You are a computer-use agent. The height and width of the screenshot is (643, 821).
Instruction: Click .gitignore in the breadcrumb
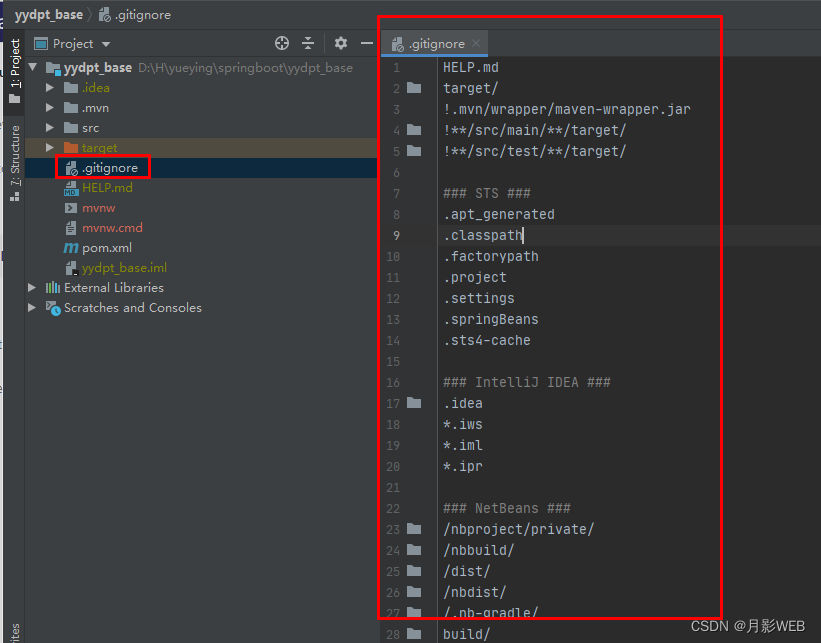pyautogui.click(x=142, y=15)
